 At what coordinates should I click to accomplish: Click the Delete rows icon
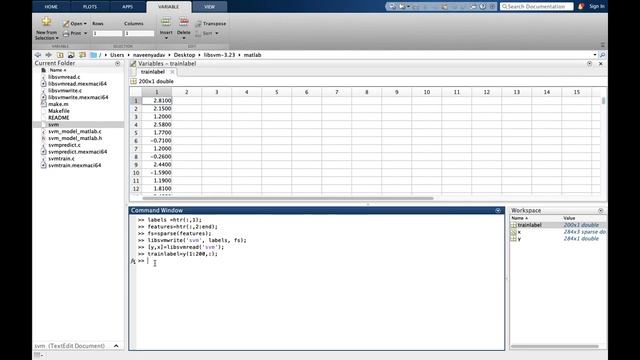point(184,22)
